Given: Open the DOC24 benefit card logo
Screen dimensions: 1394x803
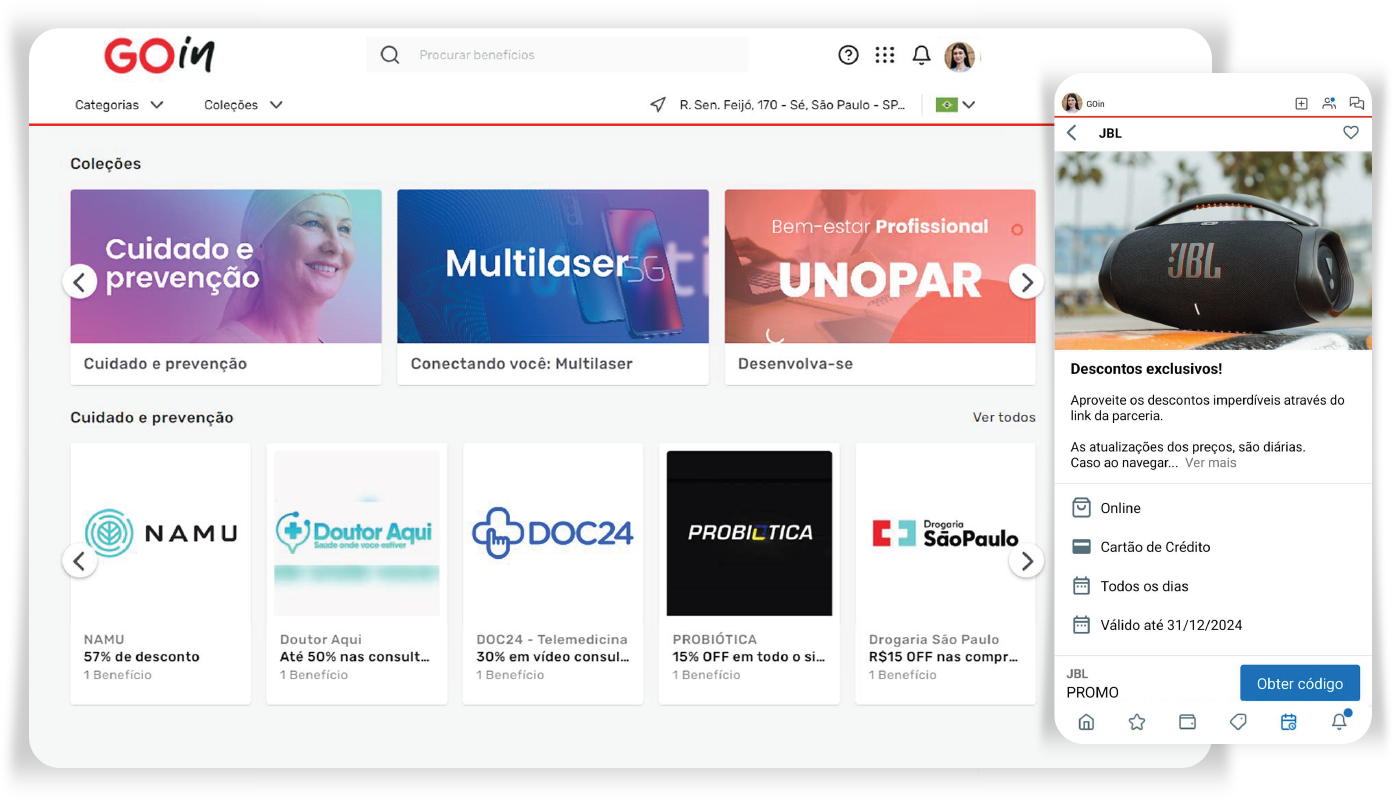Looking at the screenshot, I should coord(553,533).
